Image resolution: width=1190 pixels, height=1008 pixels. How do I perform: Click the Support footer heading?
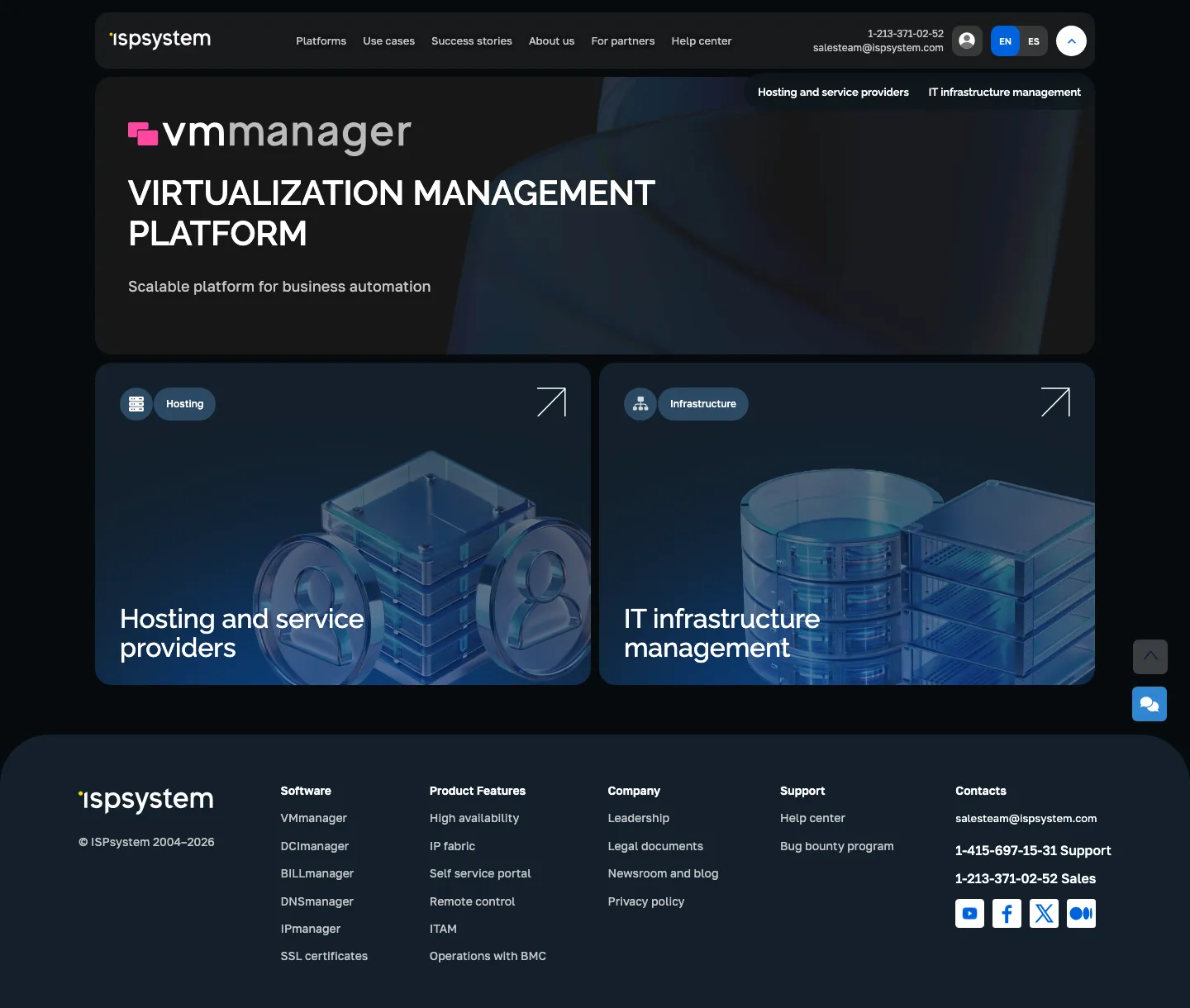coord(802,791)
